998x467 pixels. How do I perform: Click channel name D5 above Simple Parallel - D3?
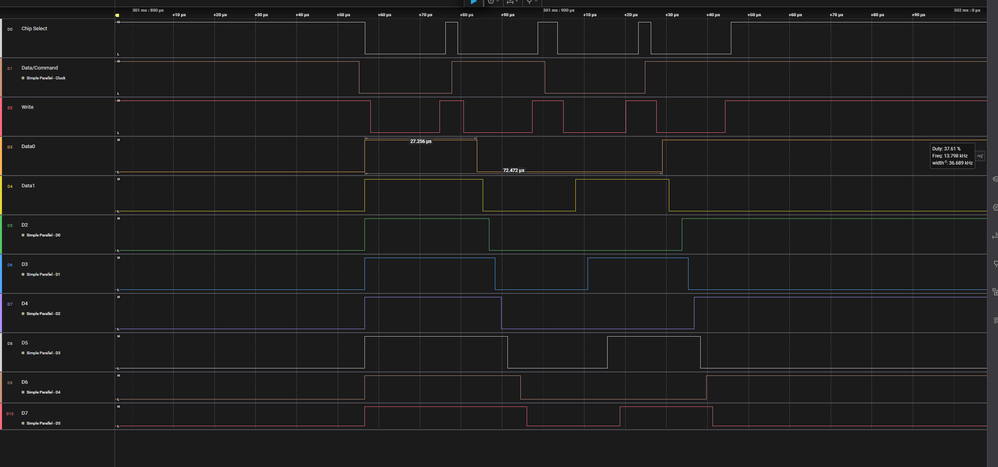tap(24, 343)
